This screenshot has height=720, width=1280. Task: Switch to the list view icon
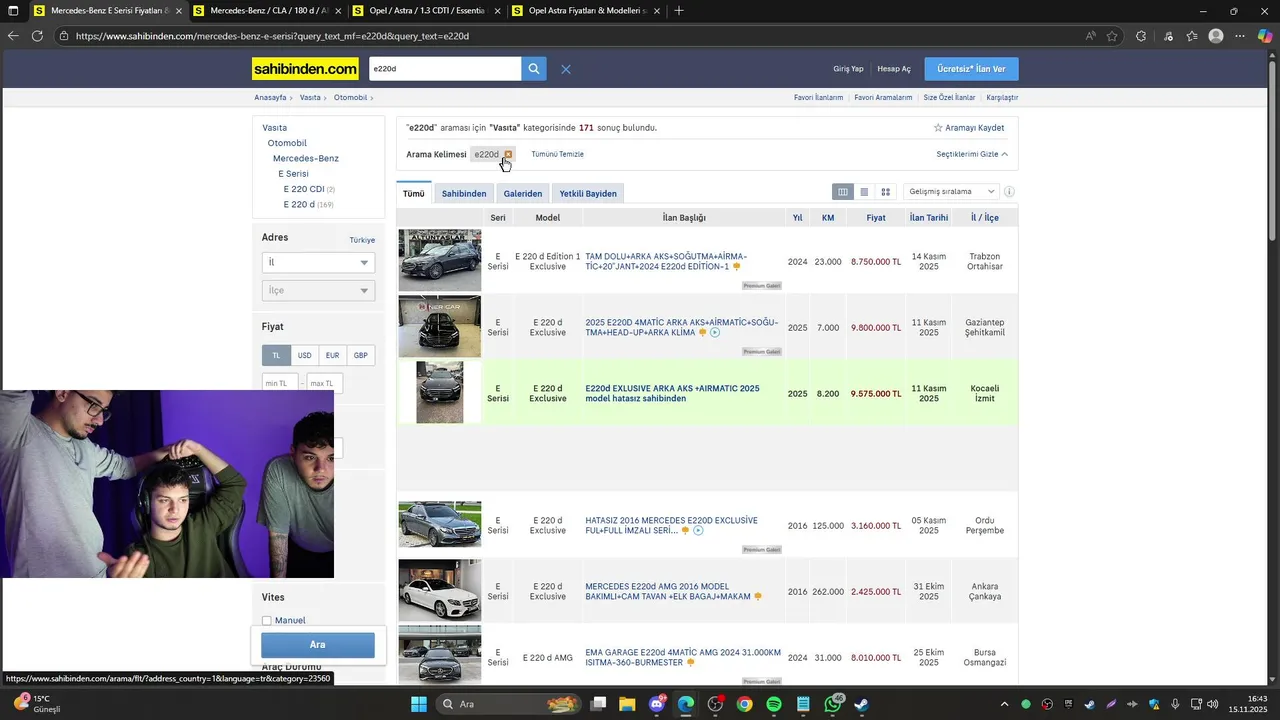864,192
